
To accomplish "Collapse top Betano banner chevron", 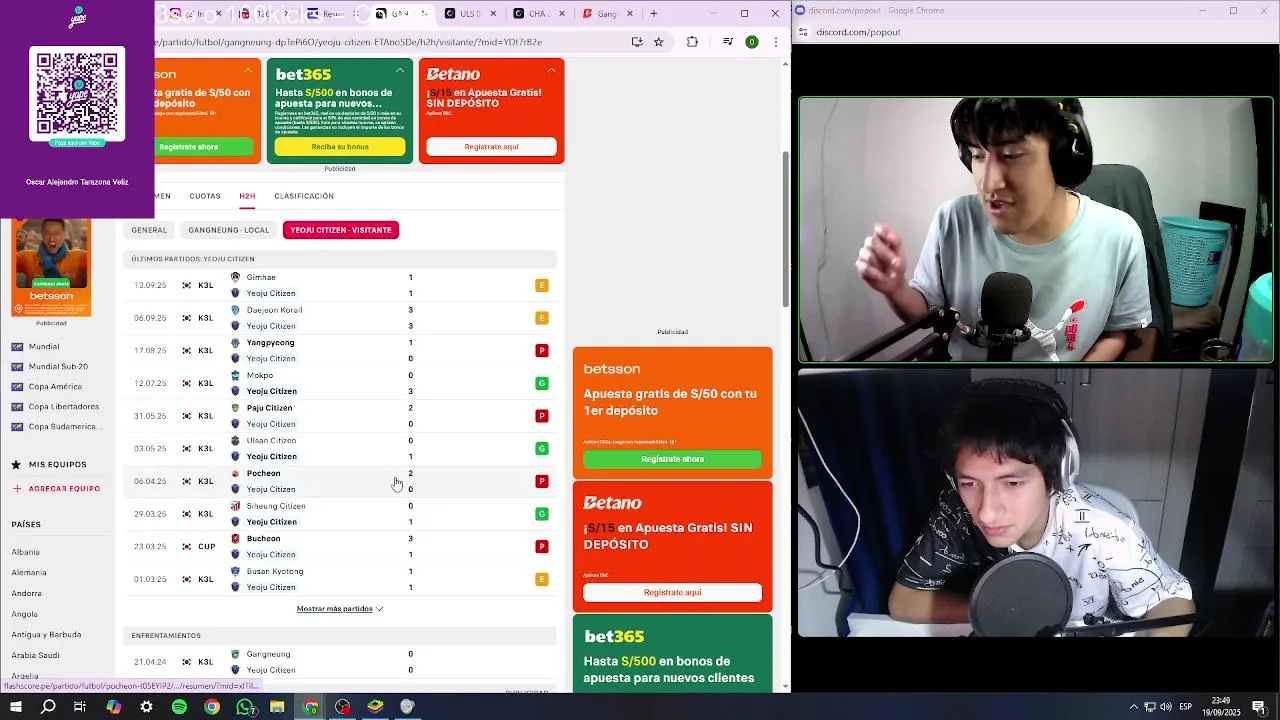I will (551, 70).
